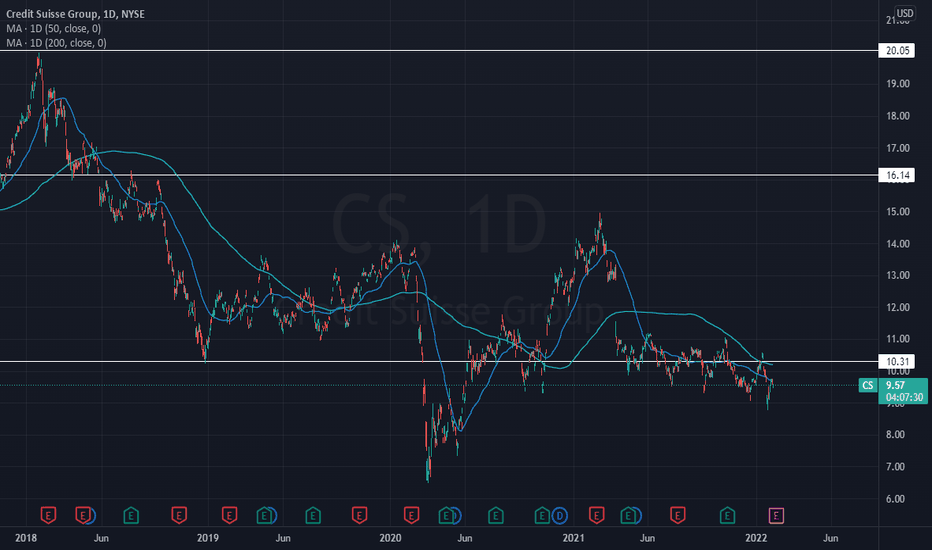932x550 pixels.
Task: Click the CS symbol tag on price scale
Action: [868, 385]
